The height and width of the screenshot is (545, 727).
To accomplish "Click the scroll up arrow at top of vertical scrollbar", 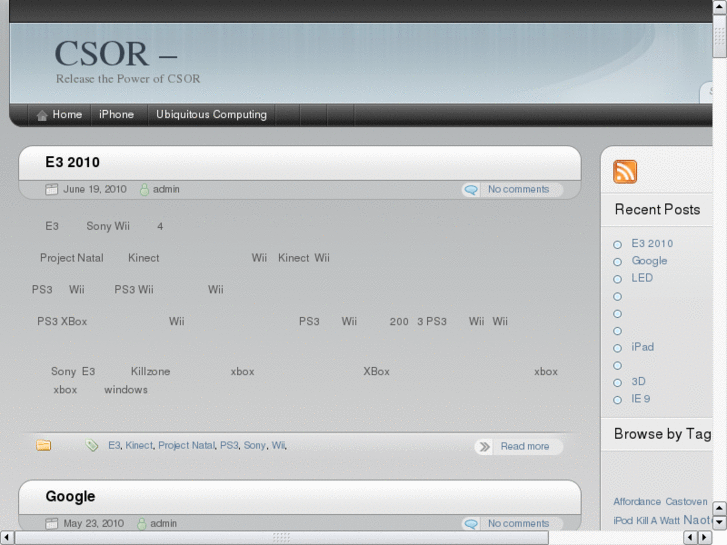I will (x=720, y=6).
